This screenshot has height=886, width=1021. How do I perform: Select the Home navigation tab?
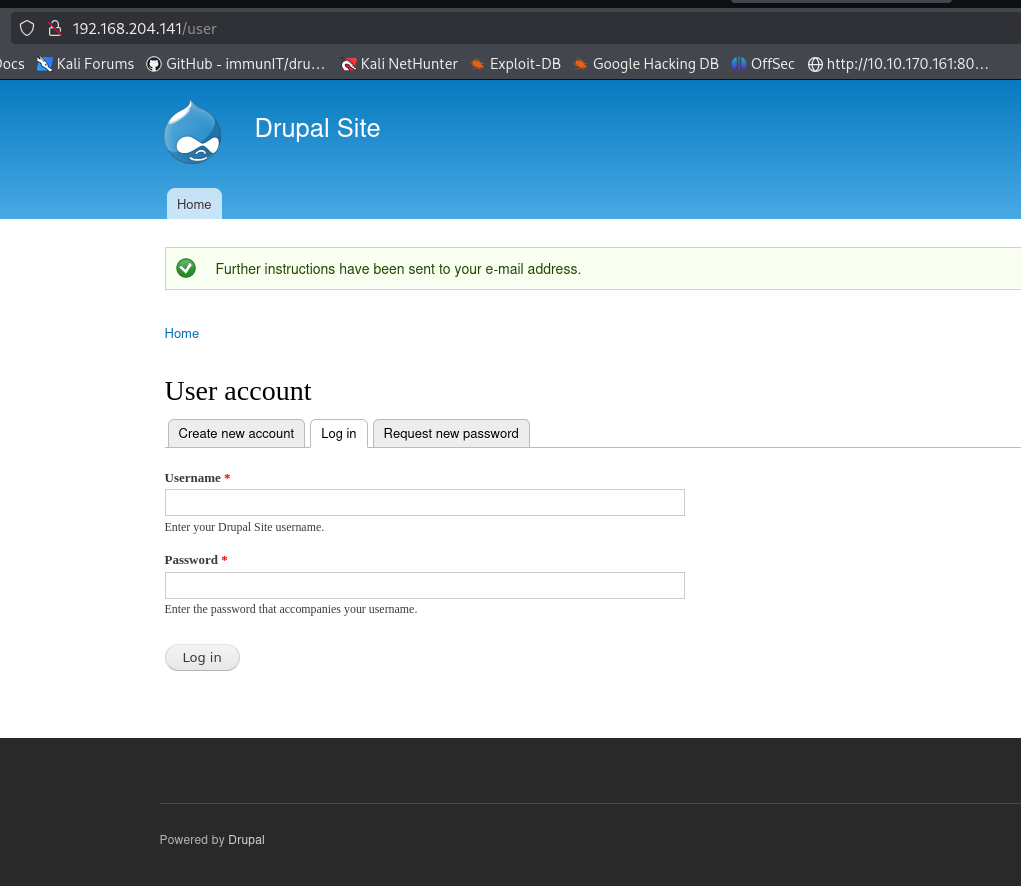[x=194, y=204]
